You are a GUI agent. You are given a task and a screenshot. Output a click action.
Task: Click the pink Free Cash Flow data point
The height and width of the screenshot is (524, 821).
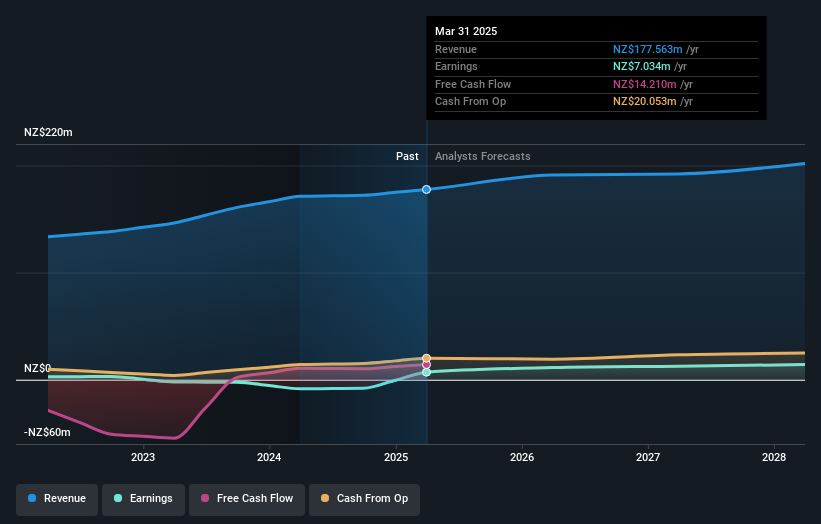(x=427, y=365)
